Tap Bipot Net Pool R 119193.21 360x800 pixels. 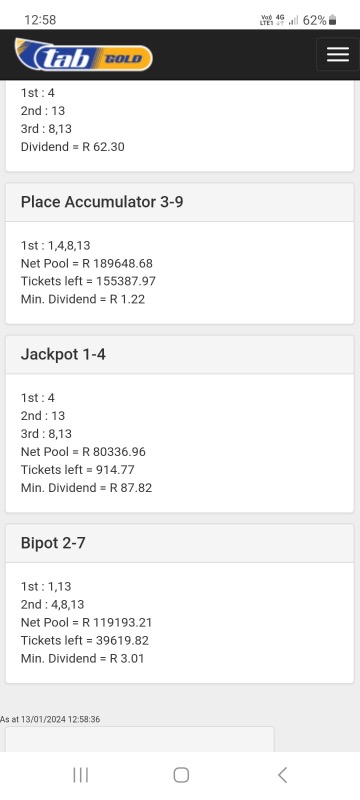(x=87, y=622)
